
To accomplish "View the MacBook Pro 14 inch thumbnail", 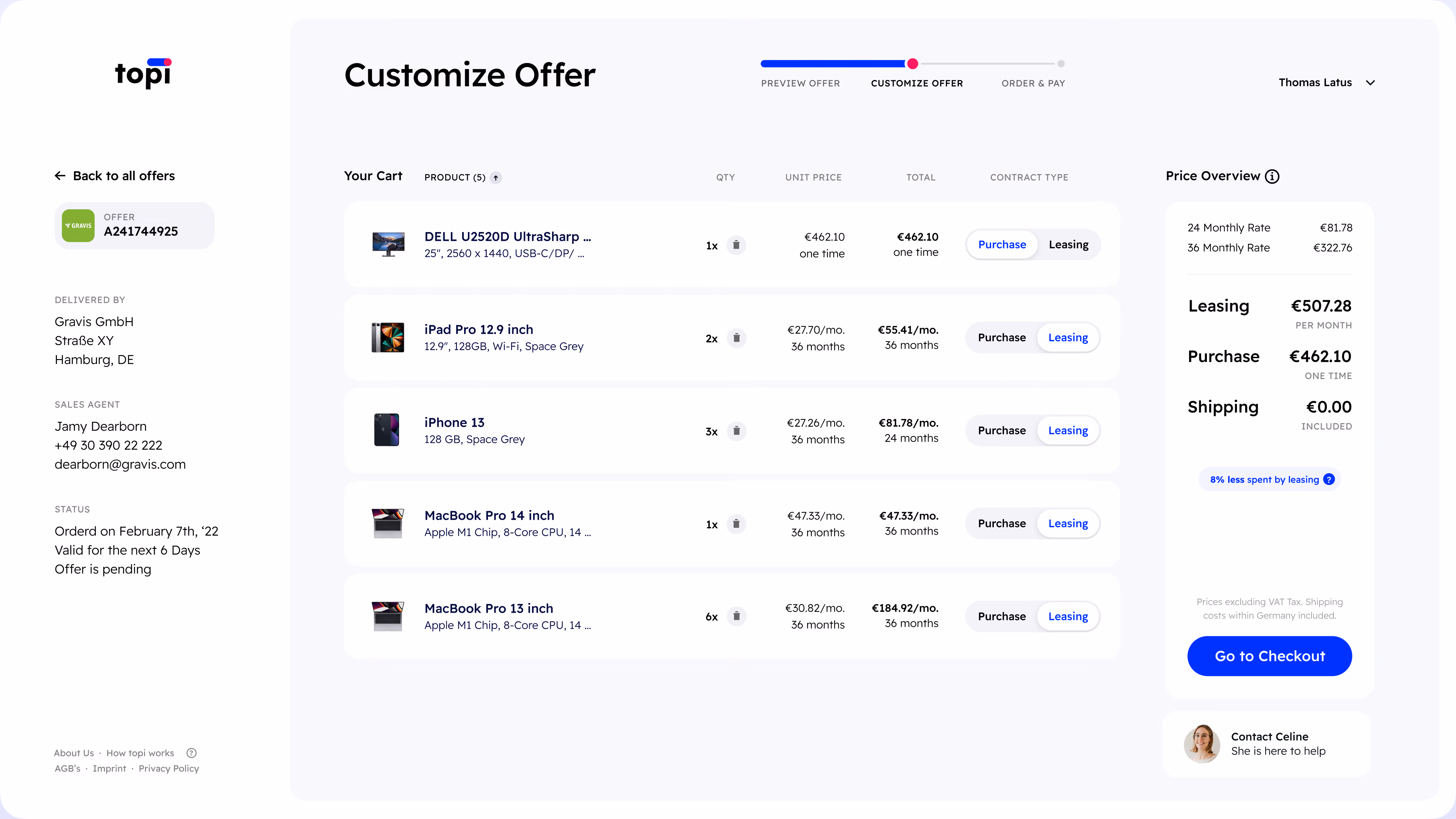I will point(388,523).
